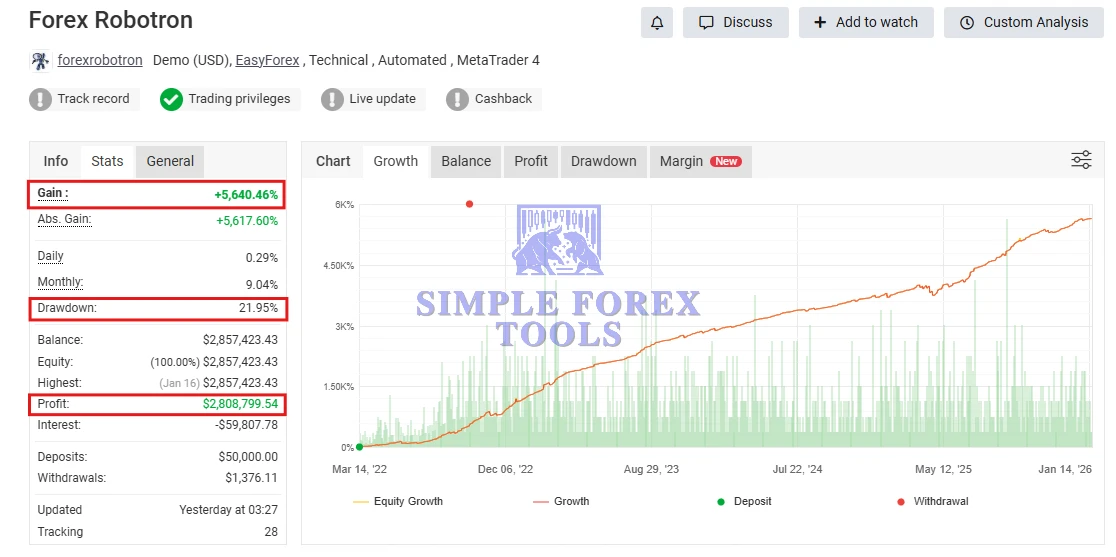Click the Withdrawals value $1,376.11
The image size is (1116, 557).
coord(252,478)
